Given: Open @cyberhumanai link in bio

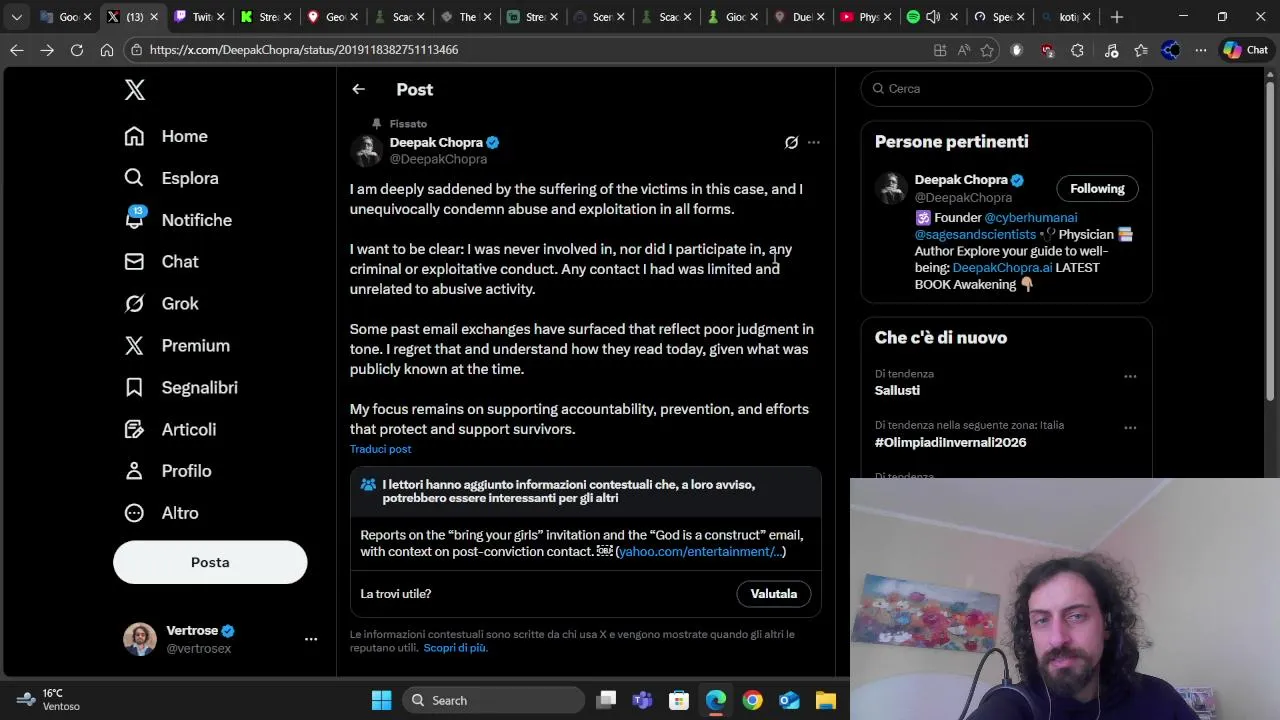Looking at the screenshot, I should (x=1030, y=217).
